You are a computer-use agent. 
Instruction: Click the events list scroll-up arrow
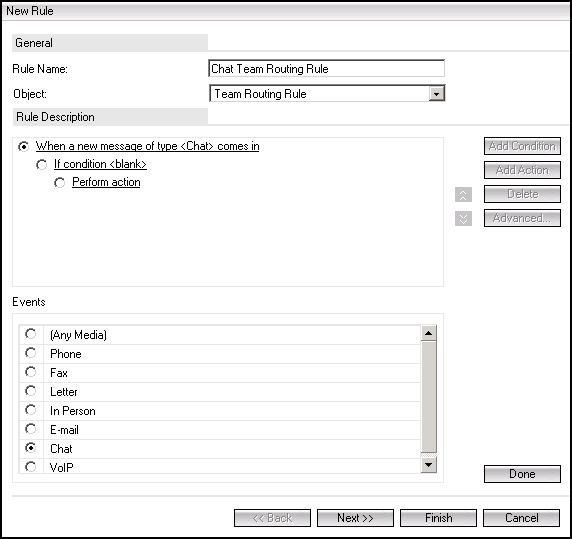click(x=429, y=333)
